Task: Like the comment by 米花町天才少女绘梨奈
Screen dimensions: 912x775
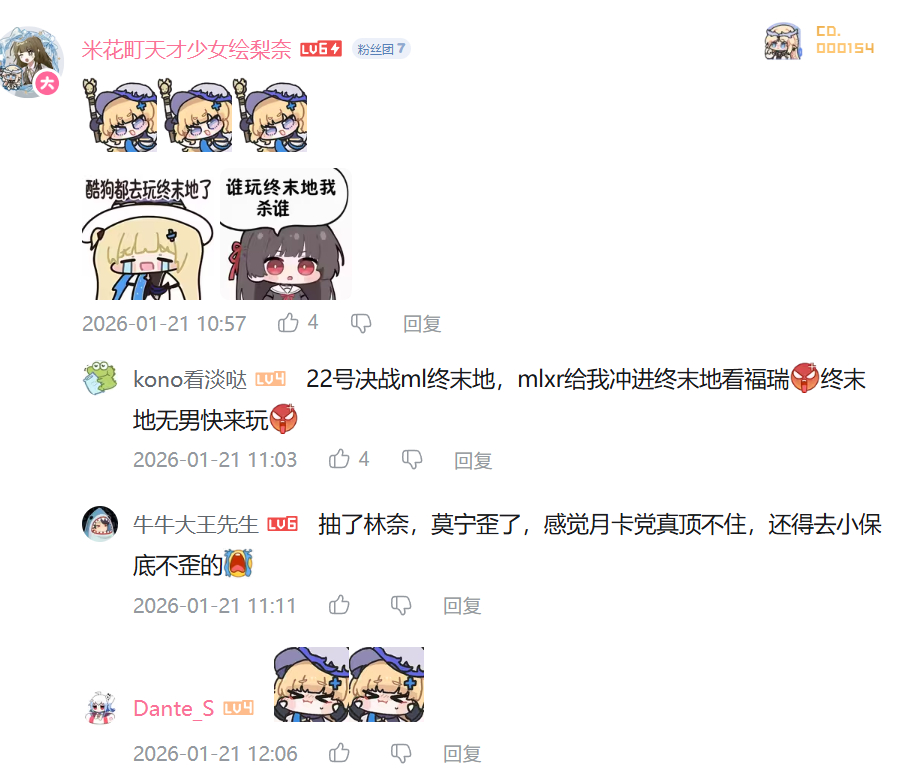Action: (288, 323)
